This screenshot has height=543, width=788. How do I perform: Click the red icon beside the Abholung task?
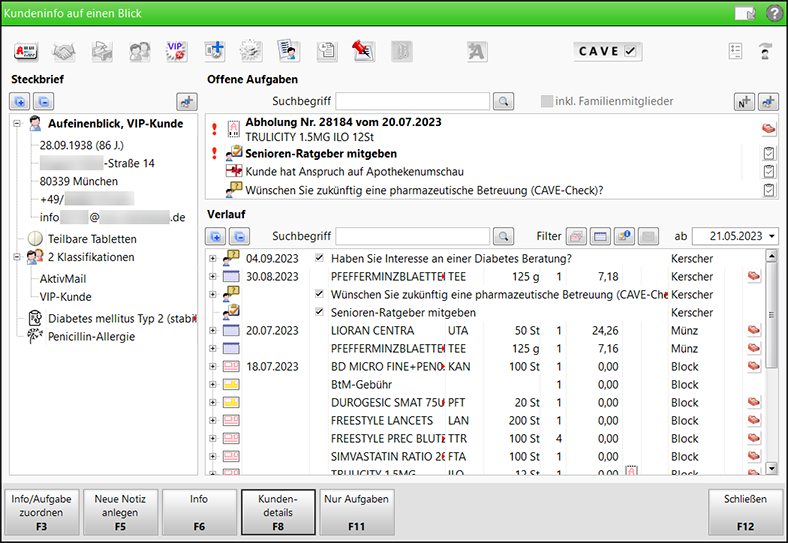(768, 128)
